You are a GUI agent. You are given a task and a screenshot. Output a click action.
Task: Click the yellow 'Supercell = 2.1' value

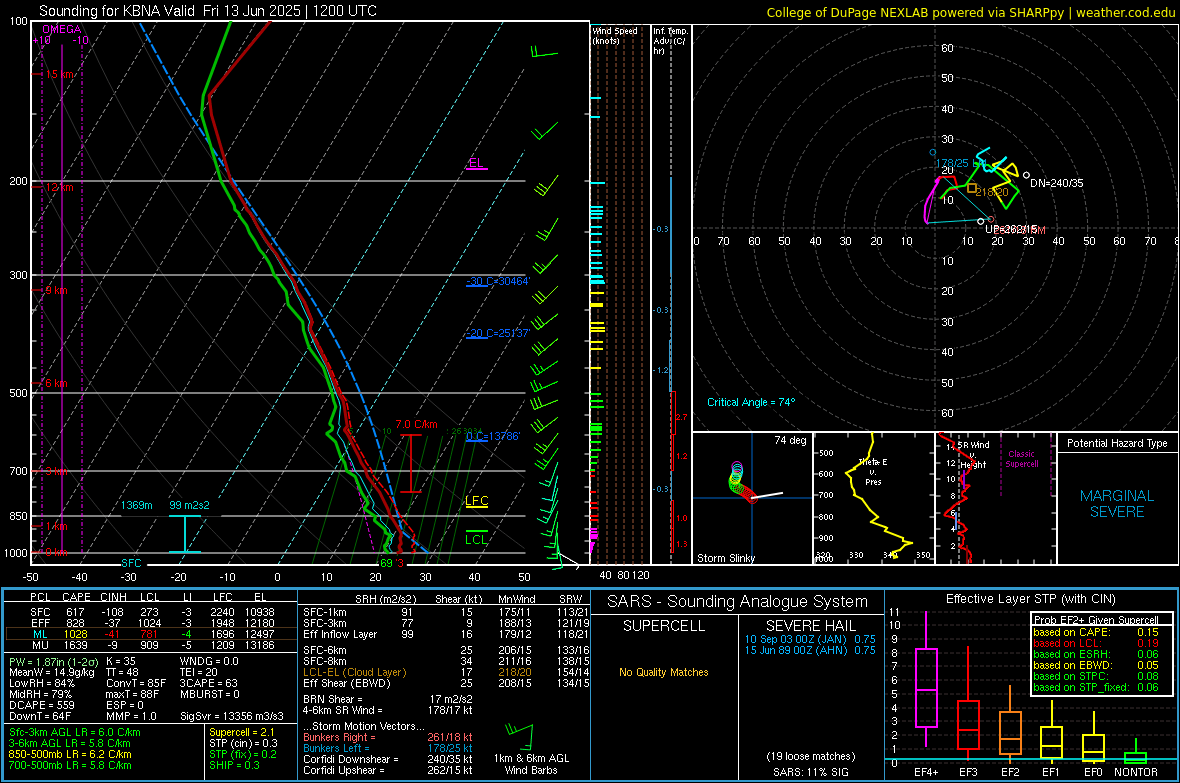(242, 732)
